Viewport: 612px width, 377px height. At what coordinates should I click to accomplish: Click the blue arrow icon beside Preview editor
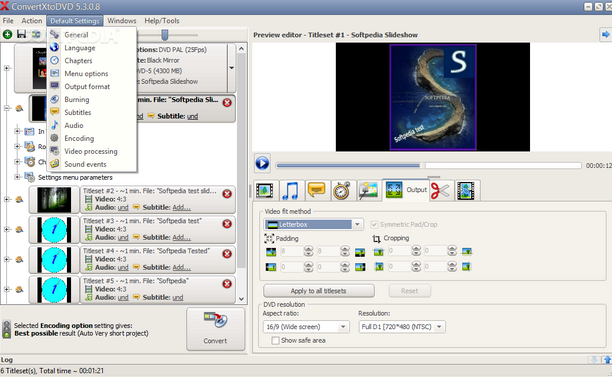(605, 35)
